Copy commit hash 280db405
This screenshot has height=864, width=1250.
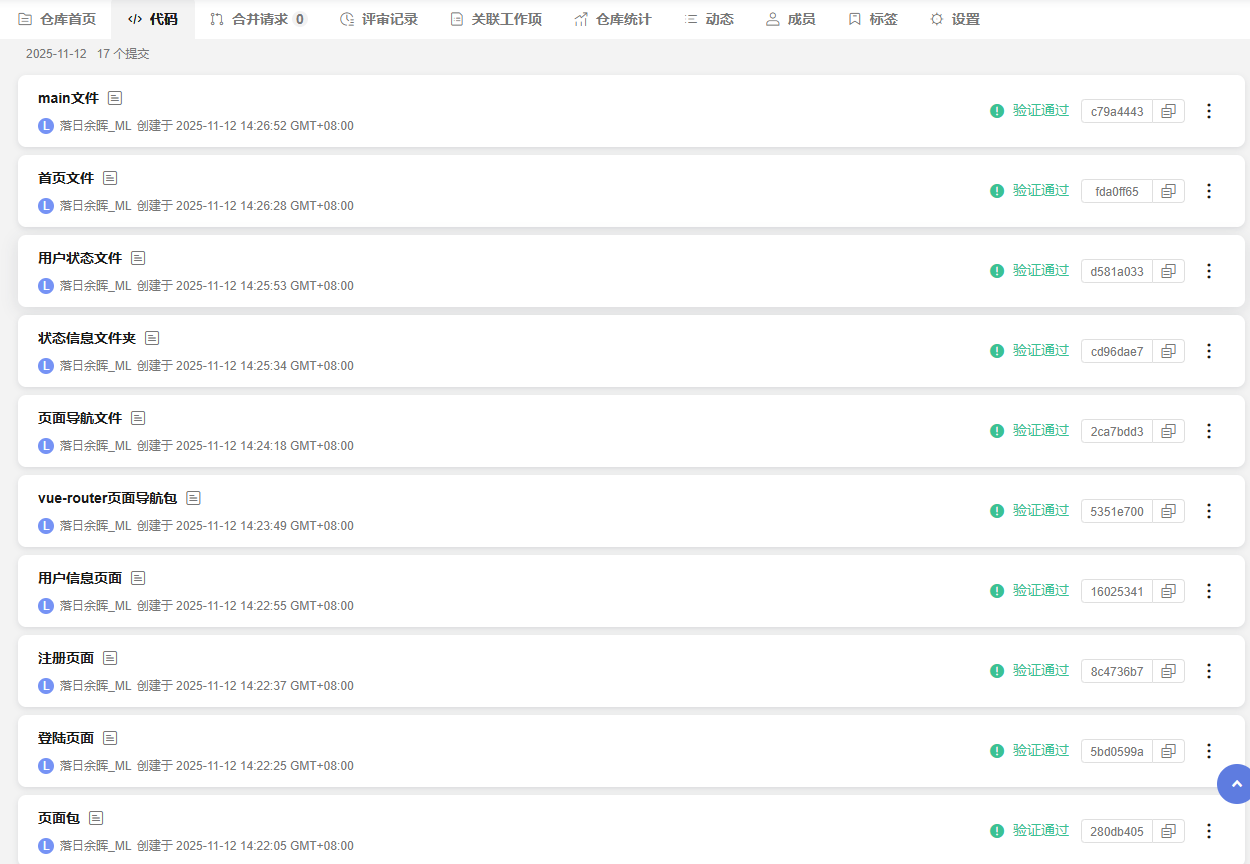pyautogui.click(x=1168, y=831)
